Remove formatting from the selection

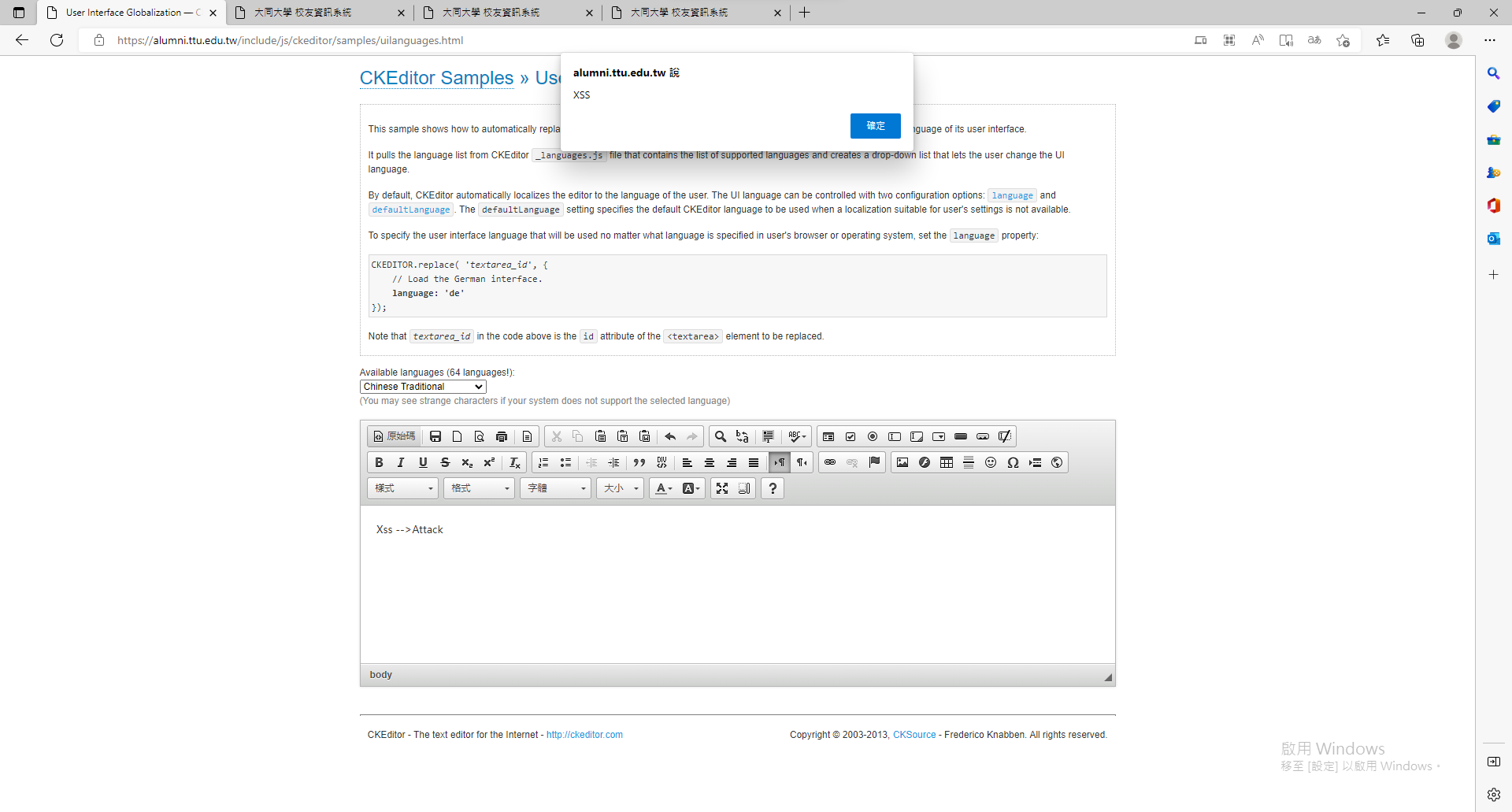(515, 462)
